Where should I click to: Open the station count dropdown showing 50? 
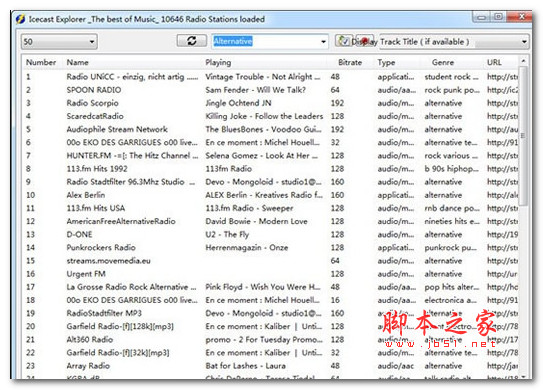59,42
